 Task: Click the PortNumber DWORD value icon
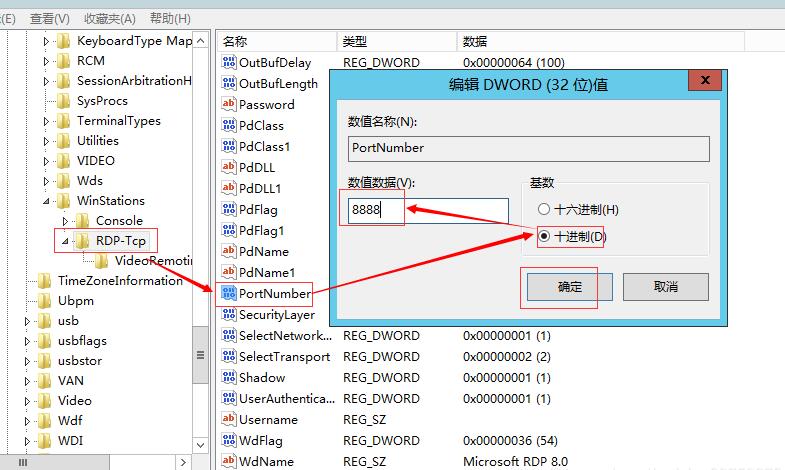pyautogui.click(x=228, y=293)
